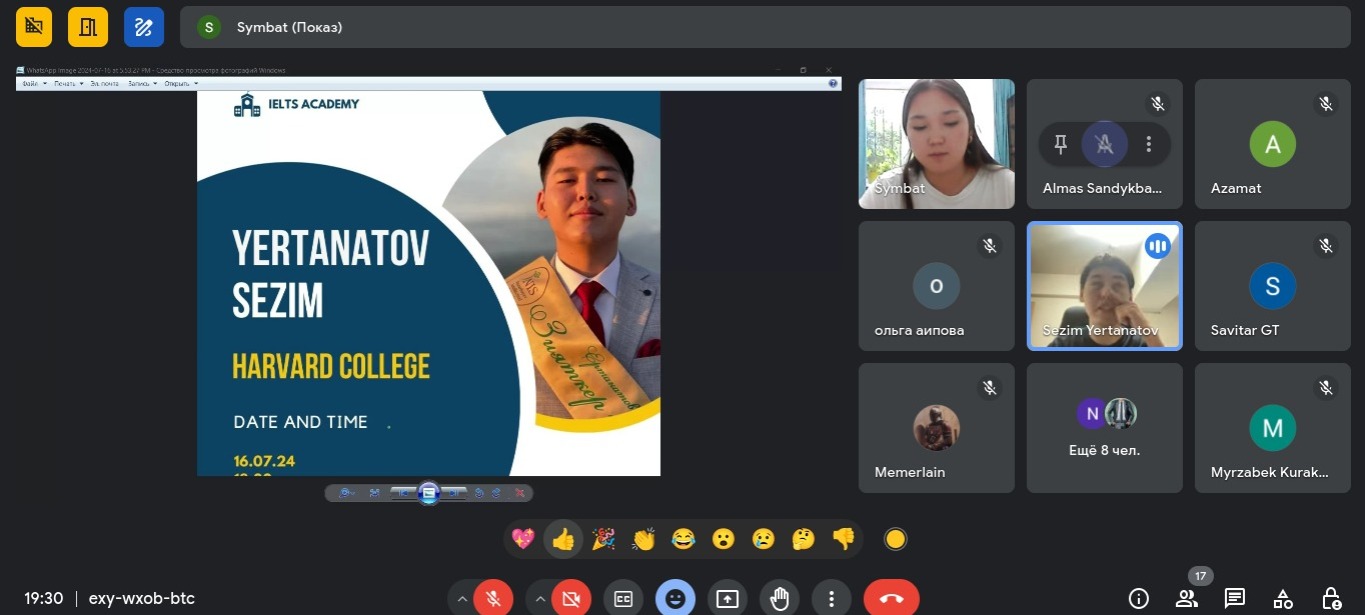Send the party popper reaction
This screenshot has height=615, width=1365.
point(603,539)
